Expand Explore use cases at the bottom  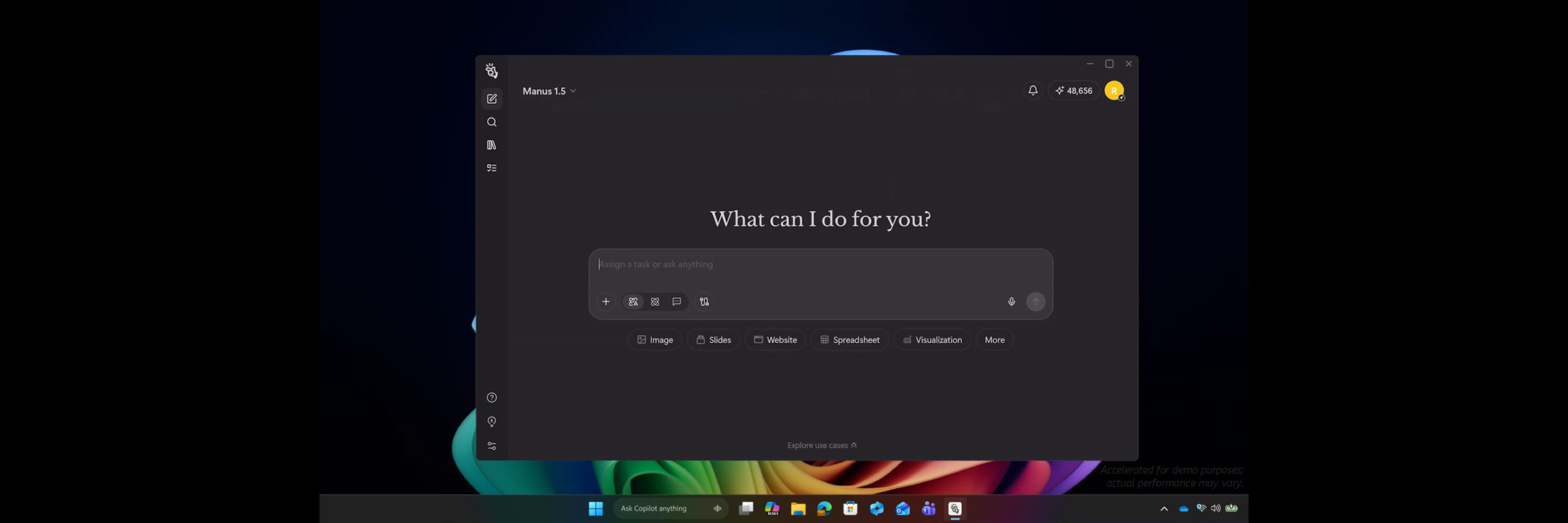(x=822, y=445)
